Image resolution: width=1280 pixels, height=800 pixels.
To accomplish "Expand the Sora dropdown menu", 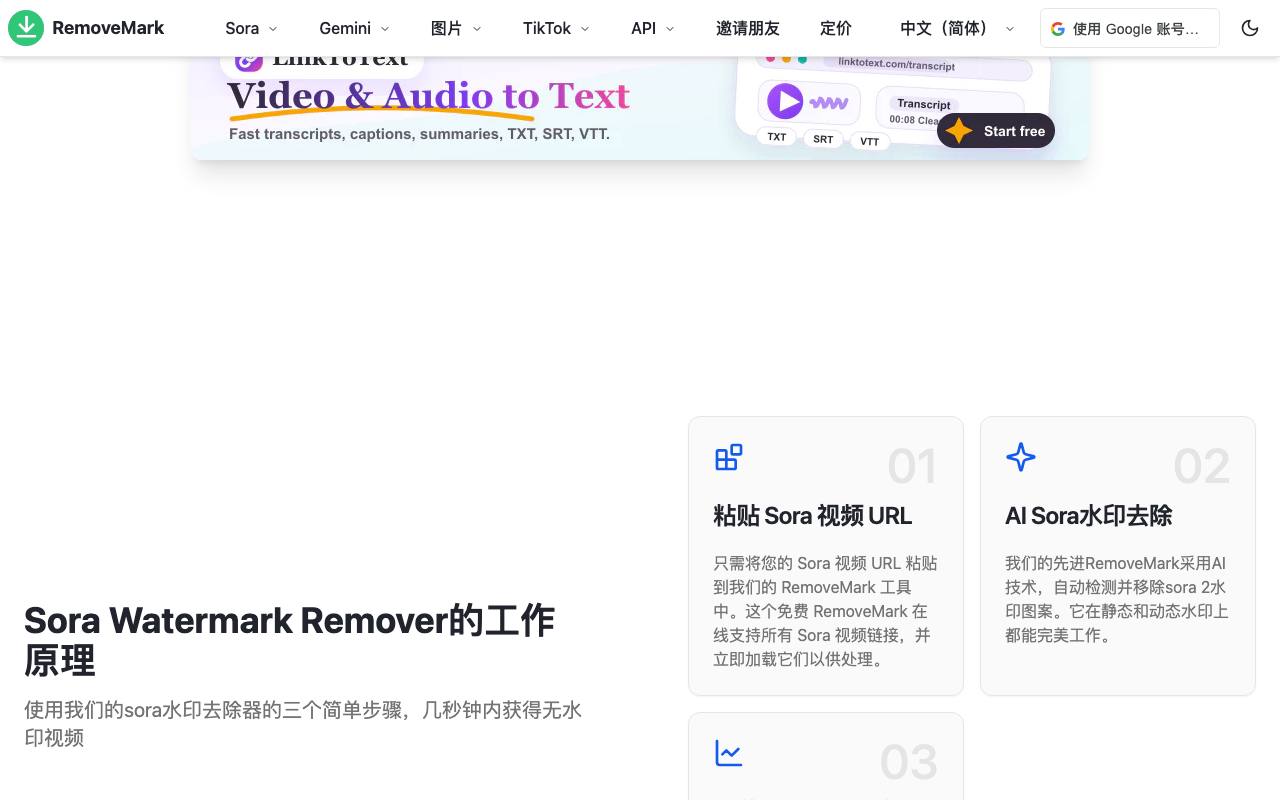I will tap(251, 28).
